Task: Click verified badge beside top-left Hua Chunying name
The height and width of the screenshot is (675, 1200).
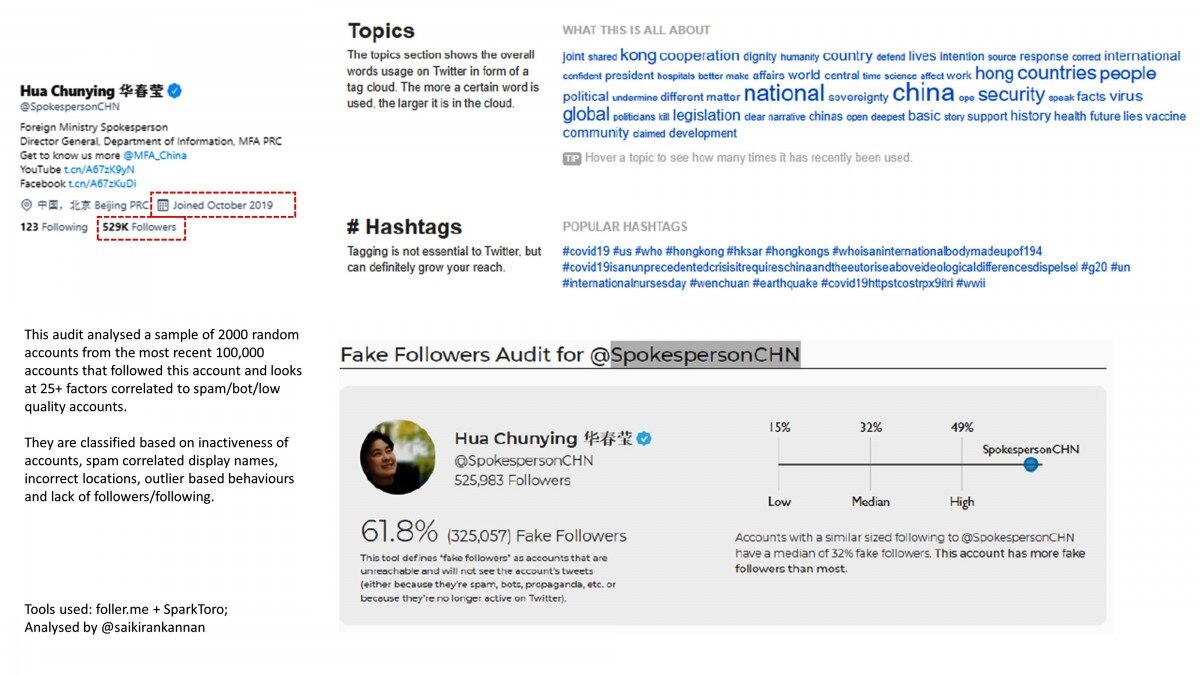Action: pyautogui.click(x=174, y=92)
